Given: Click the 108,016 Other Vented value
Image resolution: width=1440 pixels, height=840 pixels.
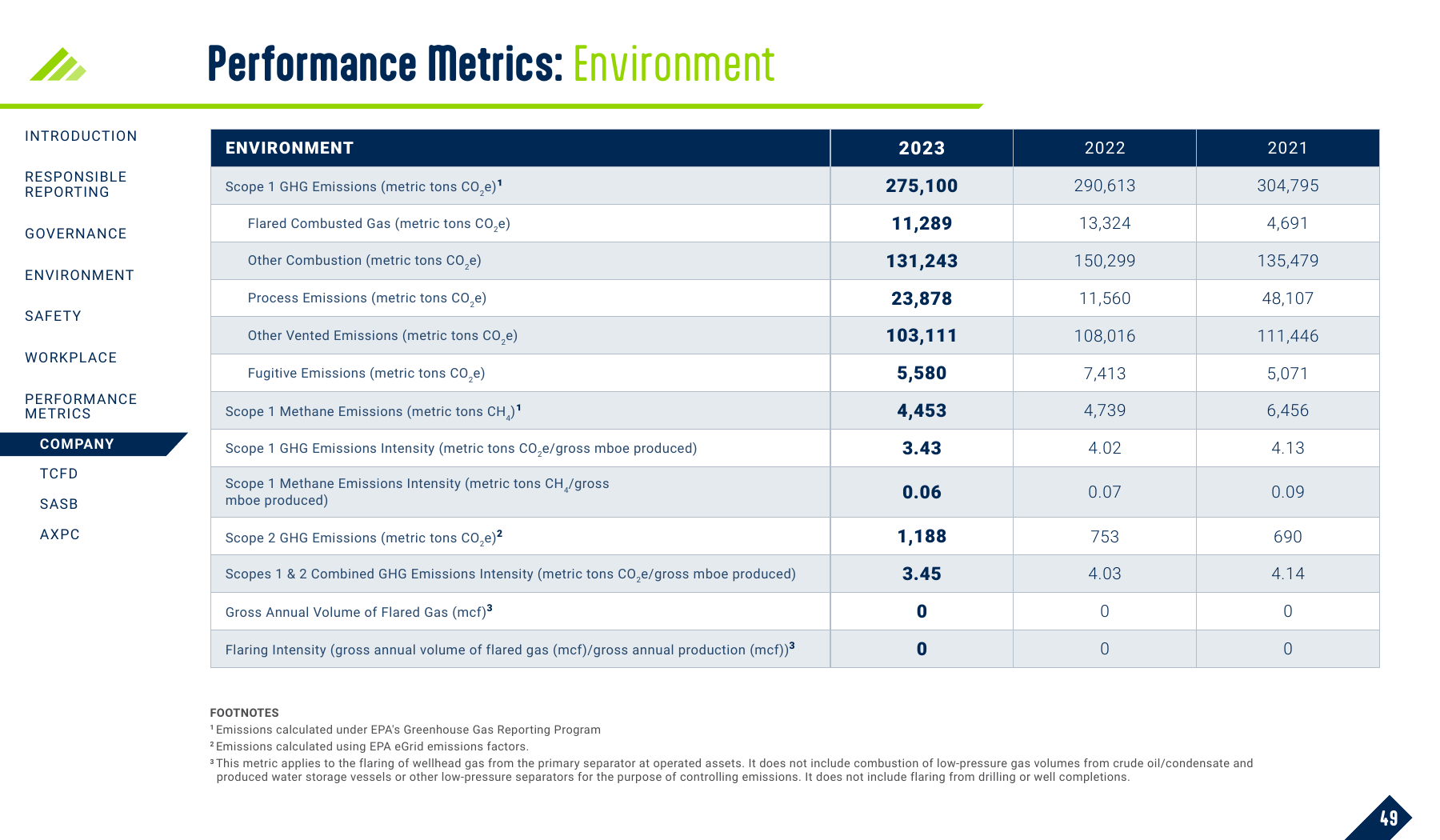Looking at the screenshot, I should click(1105, 336).
